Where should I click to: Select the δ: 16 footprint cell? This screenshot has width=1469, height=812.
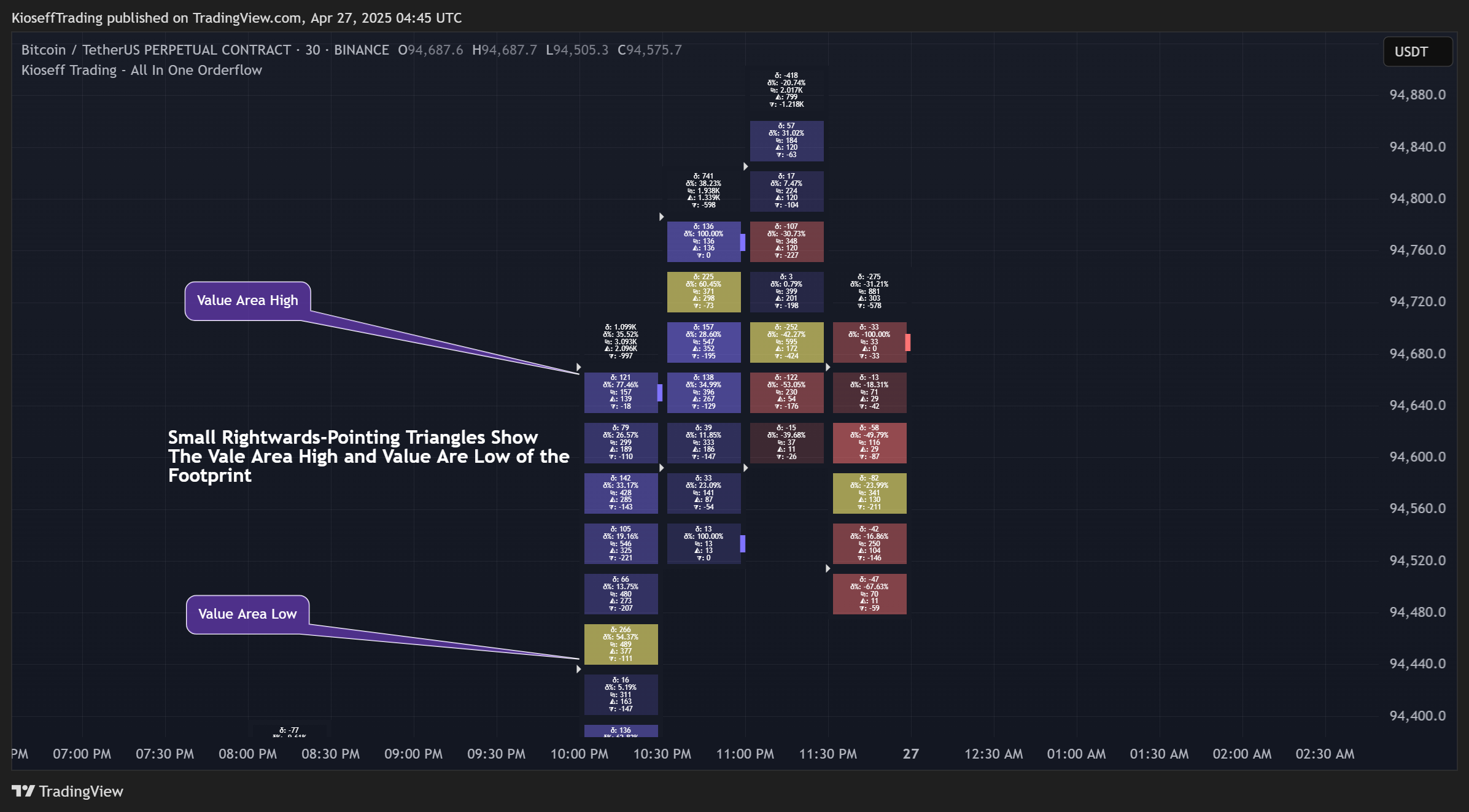[x=621, y=695]
